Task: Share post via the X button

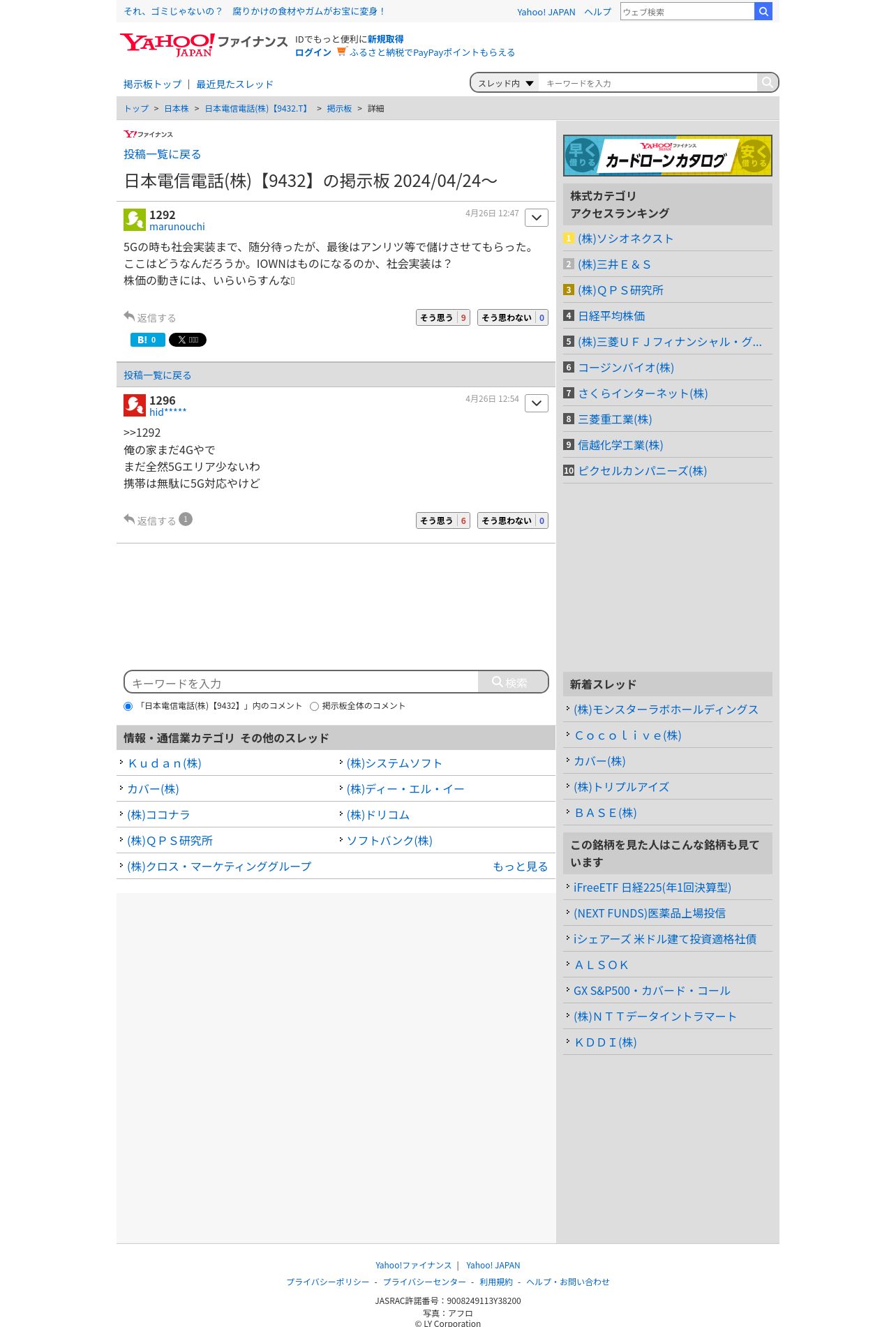Action: point(188,340)
